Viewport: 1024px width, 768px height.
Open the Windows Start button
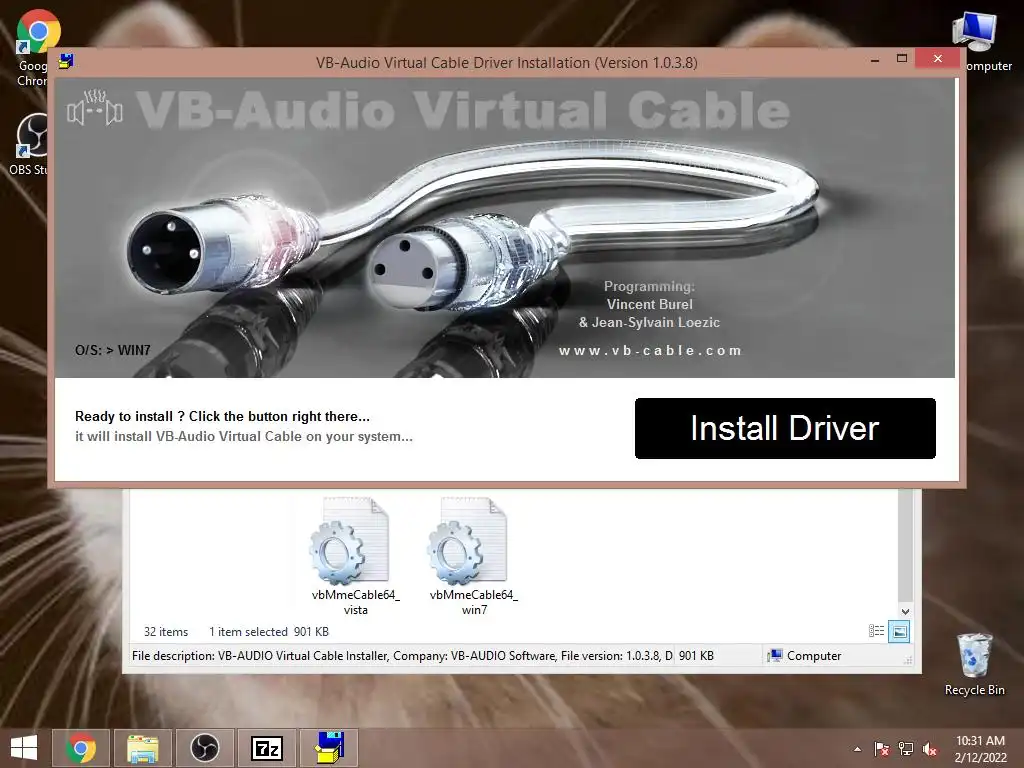coord(24,748)
